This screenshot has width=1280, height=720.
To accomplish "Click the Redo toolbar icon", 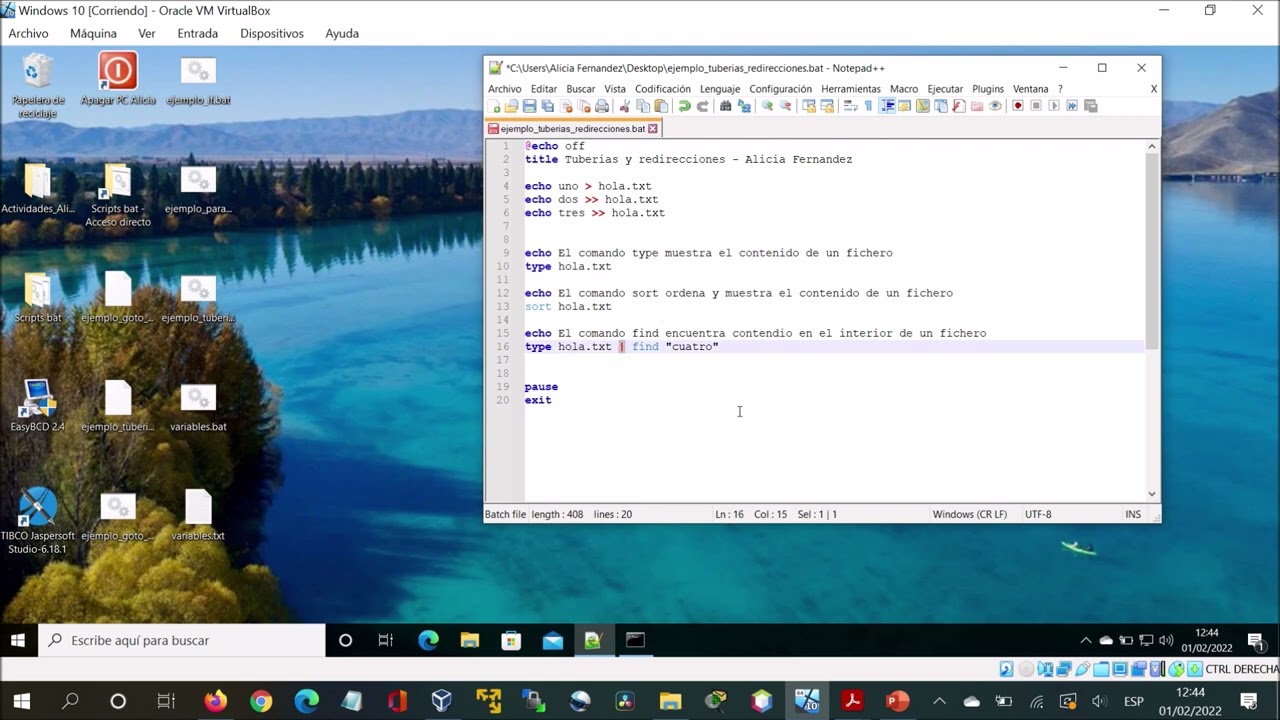I will click(x=703, y=106).
